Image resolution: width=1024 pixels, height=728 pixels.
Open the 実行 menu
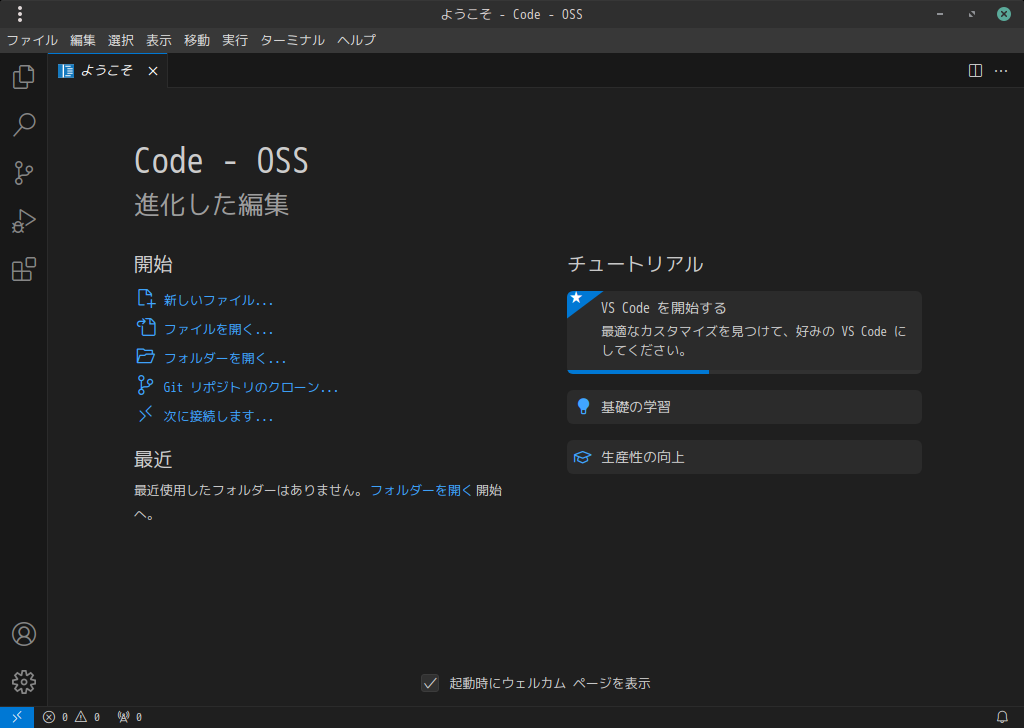point(234,40)
